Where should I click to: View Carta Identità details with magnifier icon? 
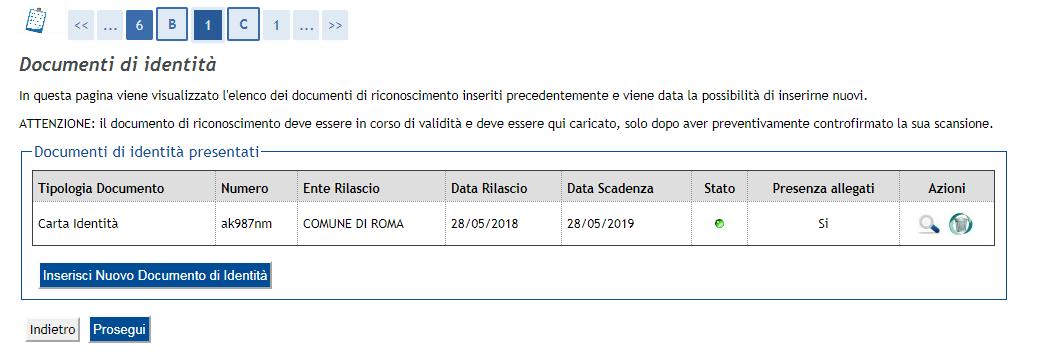[929, 224]
